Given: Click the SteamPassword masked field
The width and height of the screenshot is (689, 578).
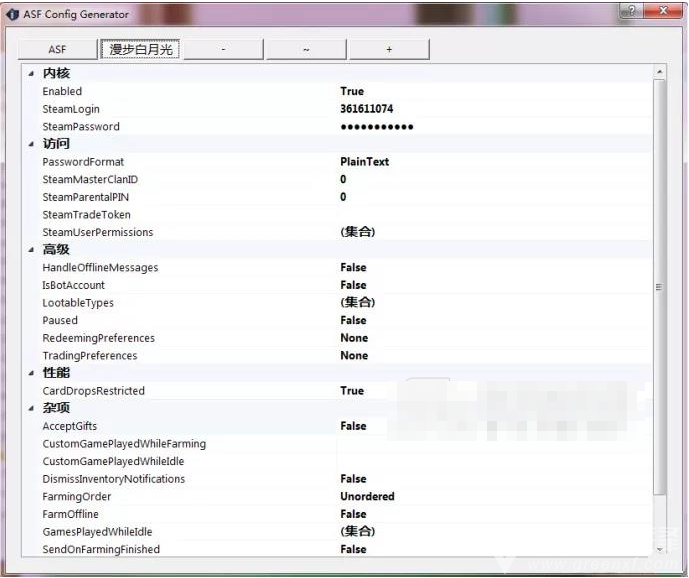Looking at the screenshot, I should 377,127.
